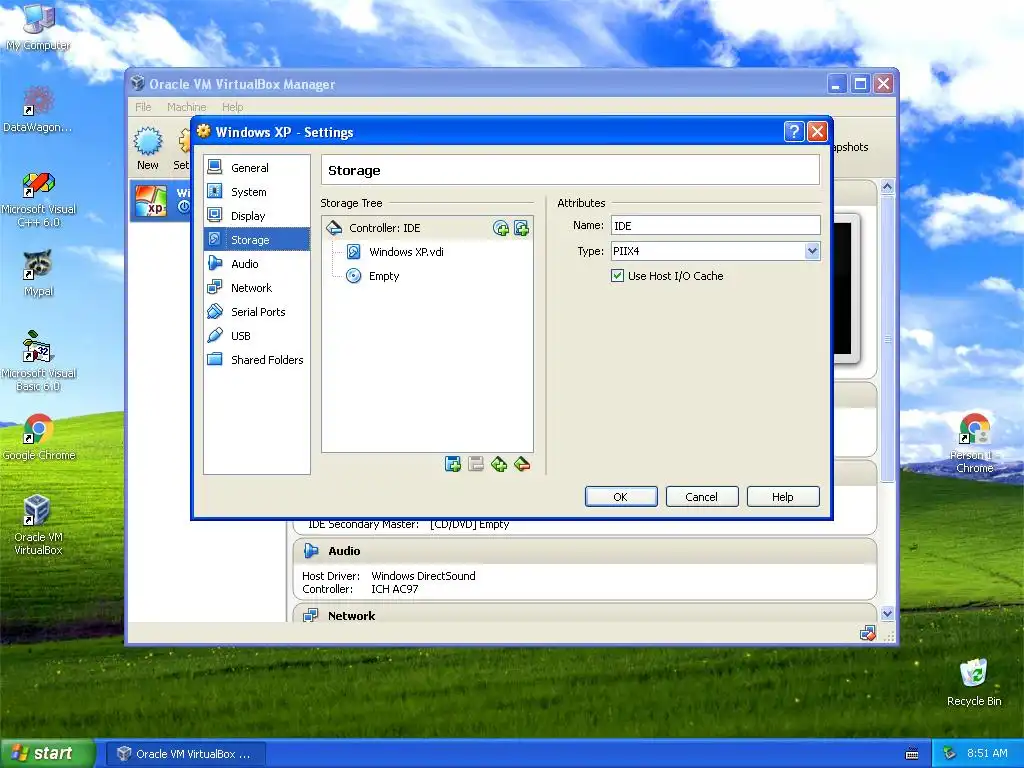Confirm settings with OK button
Viewport: 1024px width, 768px height.
(620, 497)
